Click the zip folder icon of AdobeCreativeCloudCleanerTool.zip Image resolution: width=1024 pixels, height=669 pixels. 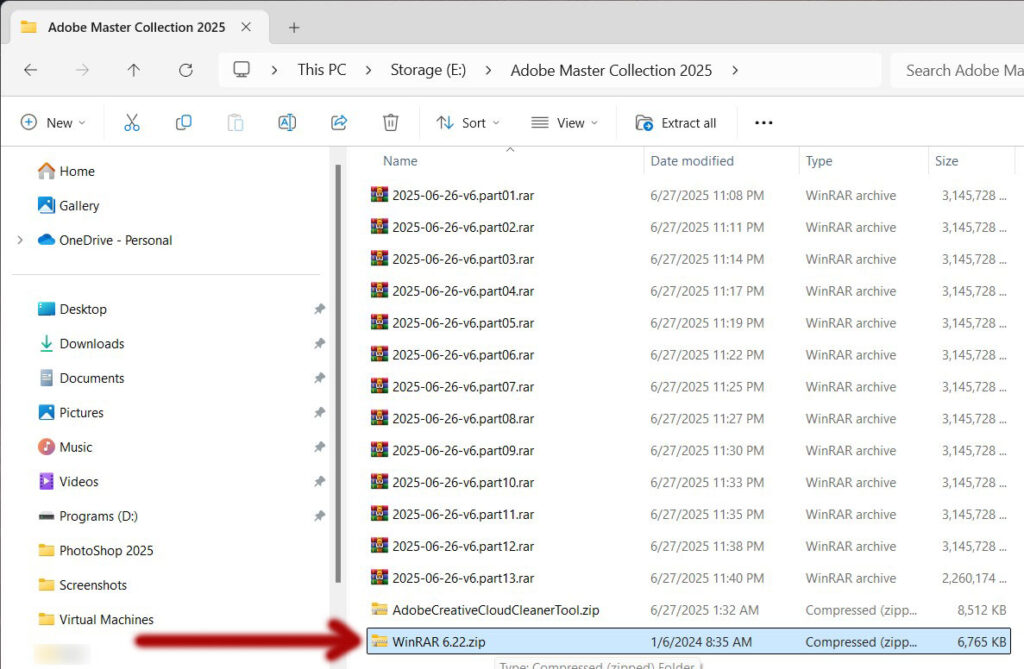[379, 610]
